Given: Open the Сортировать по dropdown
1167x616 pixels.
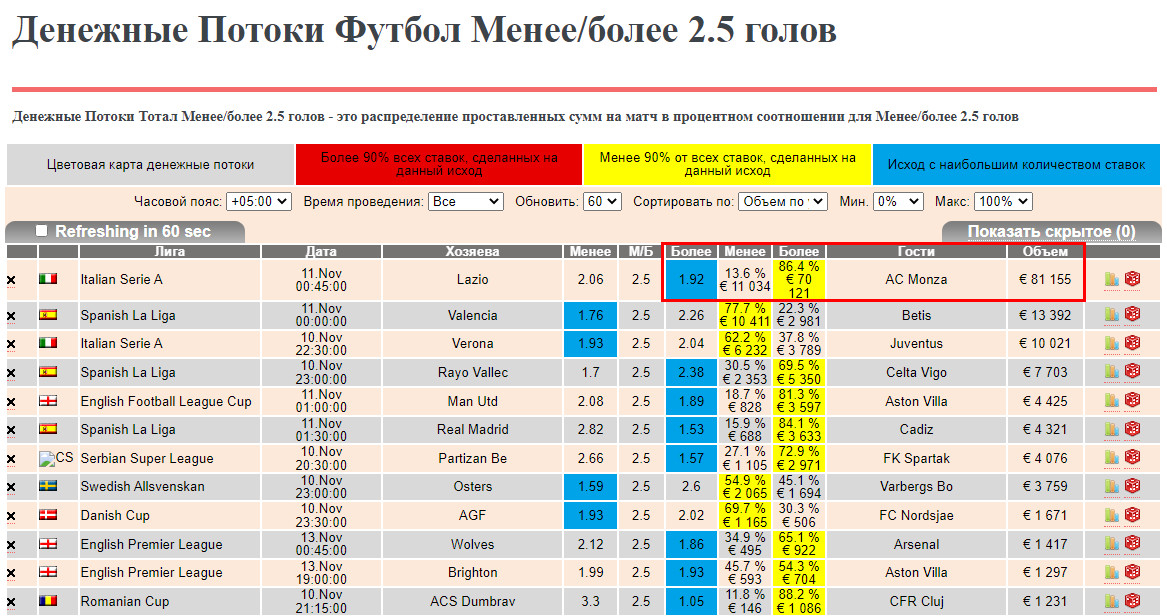Looking at the screenshot, I should coord(783,202).
